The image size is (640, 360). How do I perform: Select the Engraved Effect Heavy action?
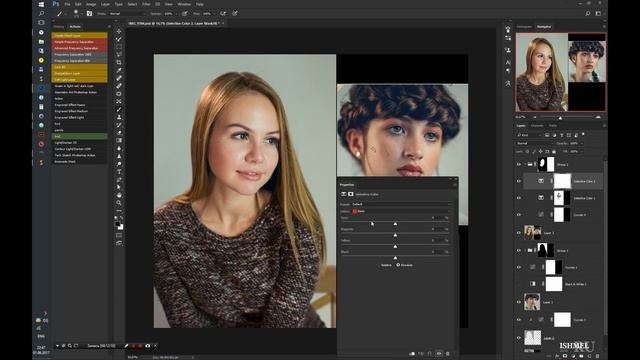coord(80,105)
